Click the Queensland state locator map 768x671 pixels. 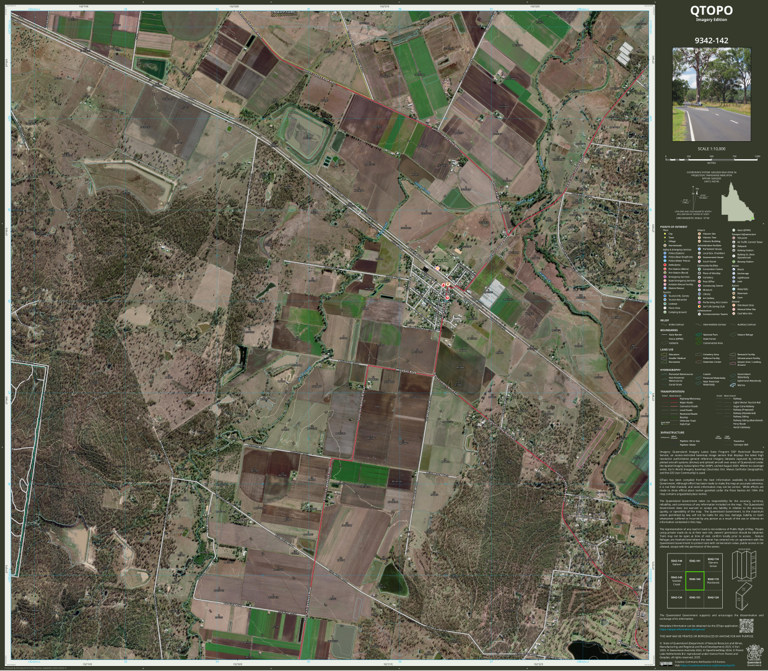[x=738, y=202]
